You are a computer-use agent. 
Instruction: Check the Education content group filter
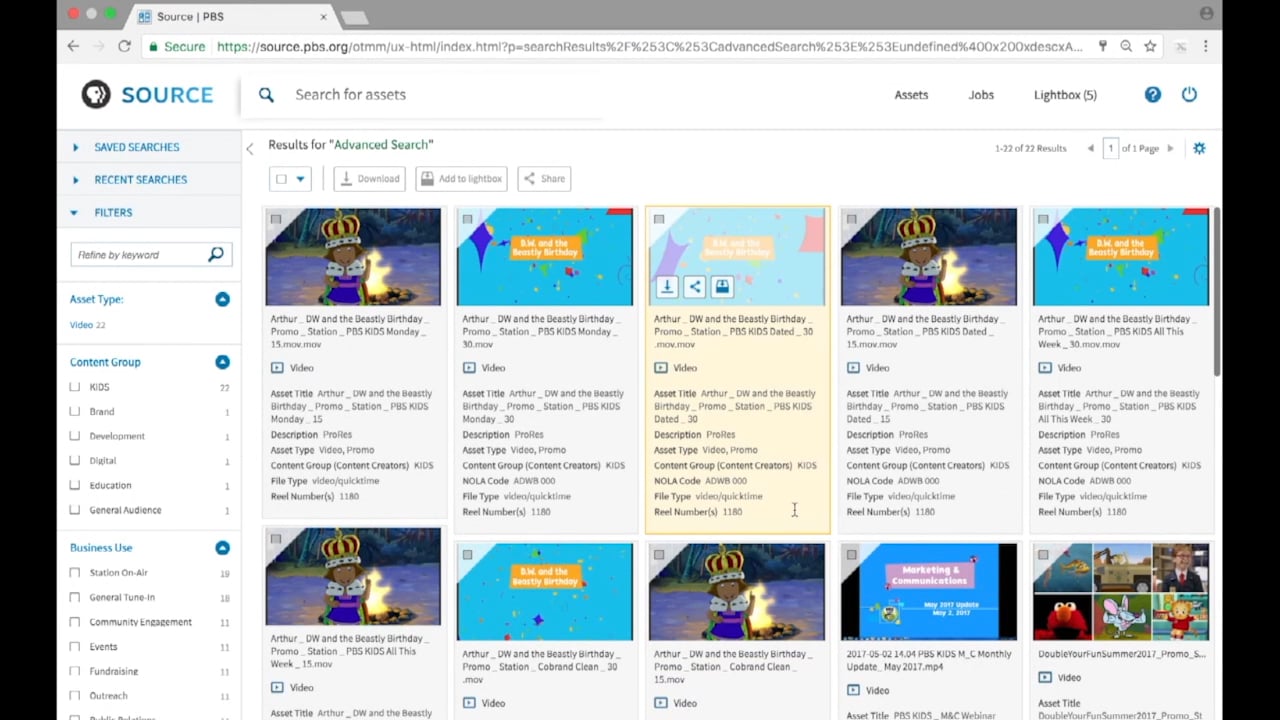(75, 485)
